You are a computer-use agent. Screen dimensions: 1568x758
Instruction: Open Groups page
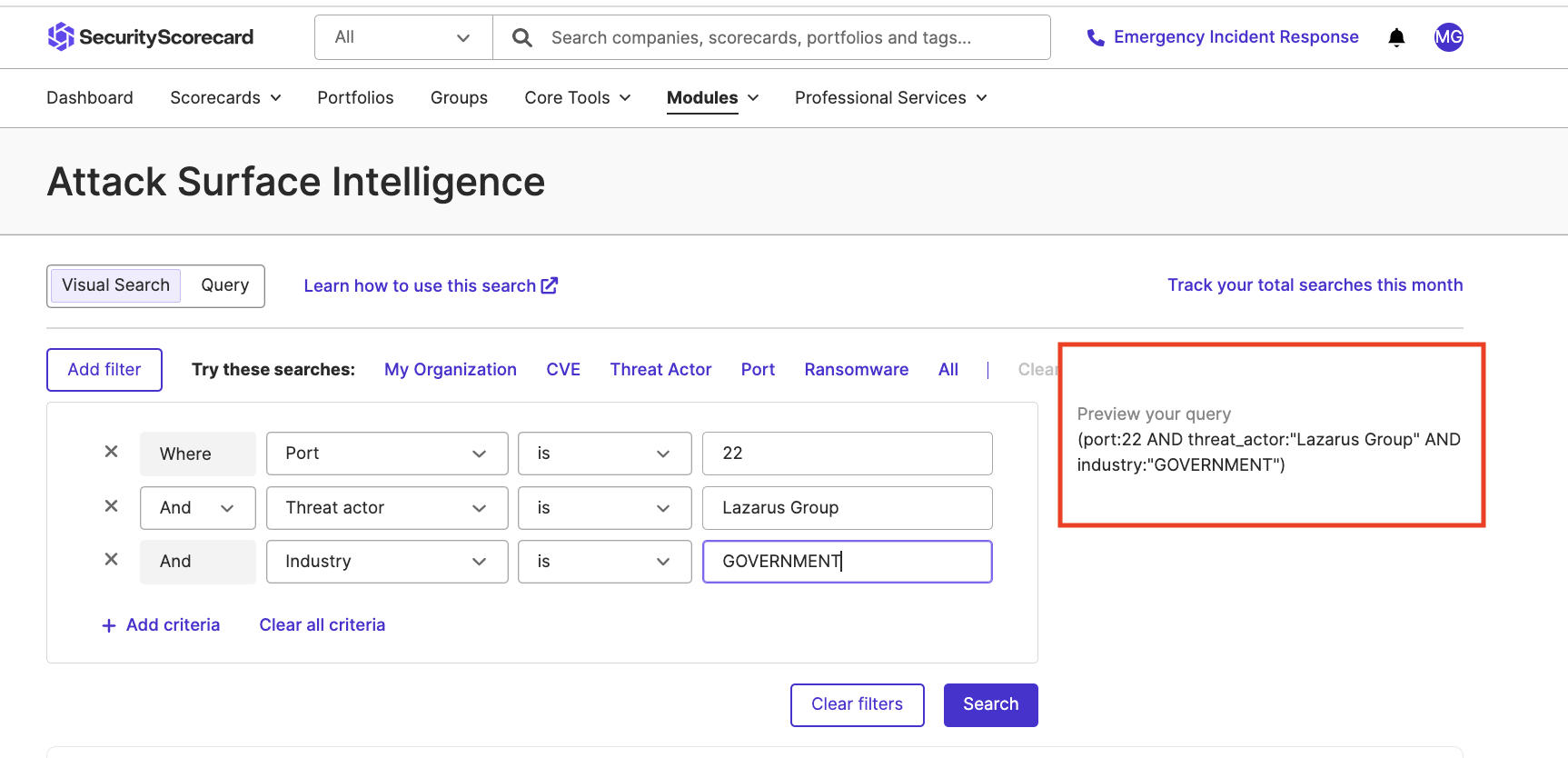click(459, 98)
